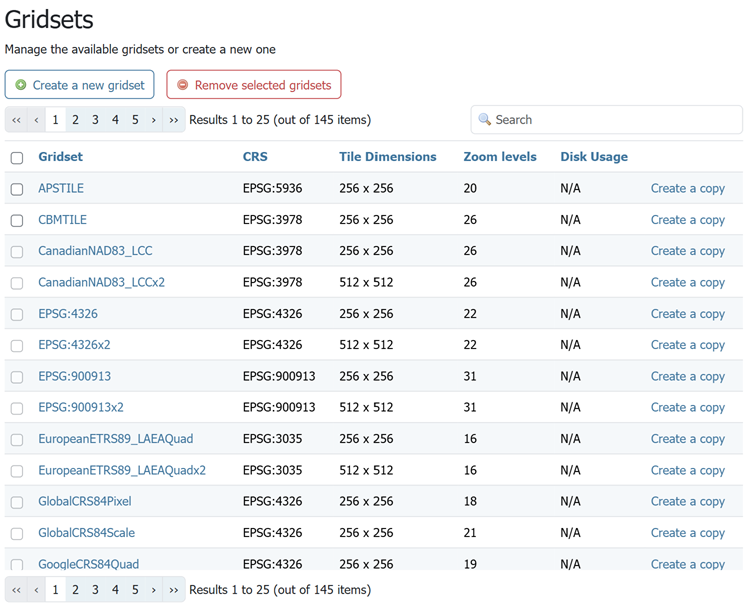Create a copy of EuropeanETRS89_LAEAQuad gridset
748x607 pixels.
[x=688, y=439]
